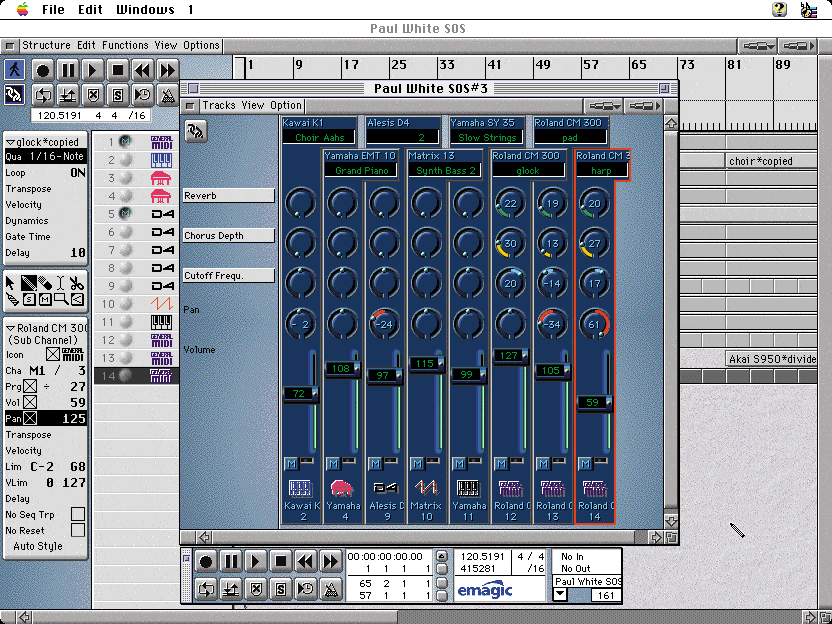
Task: Collapse the glock*copied parameter box triangle
Action: pyautogui.click(x=11, y=142)
